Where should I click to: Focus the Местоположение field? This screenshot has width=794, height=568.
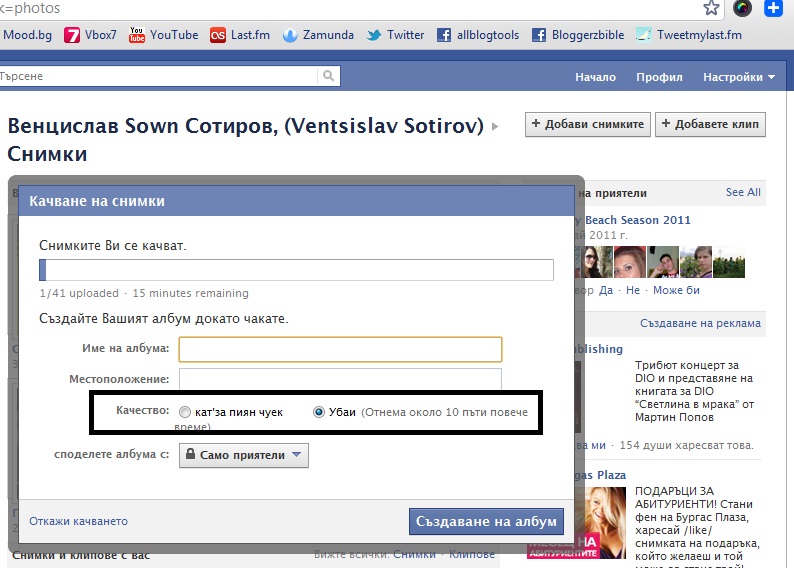click(x=340, y=379)
